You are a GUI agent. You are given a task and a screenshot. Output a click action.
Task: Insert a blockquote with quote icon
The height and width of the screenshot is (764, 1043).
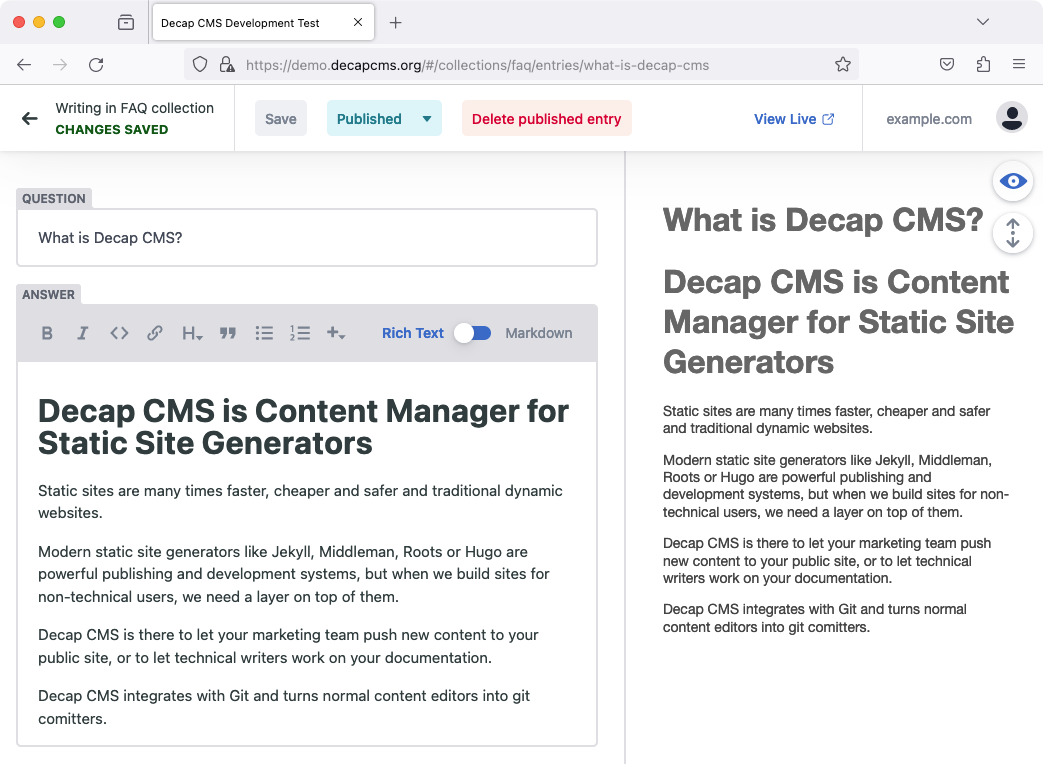(228, 333)
